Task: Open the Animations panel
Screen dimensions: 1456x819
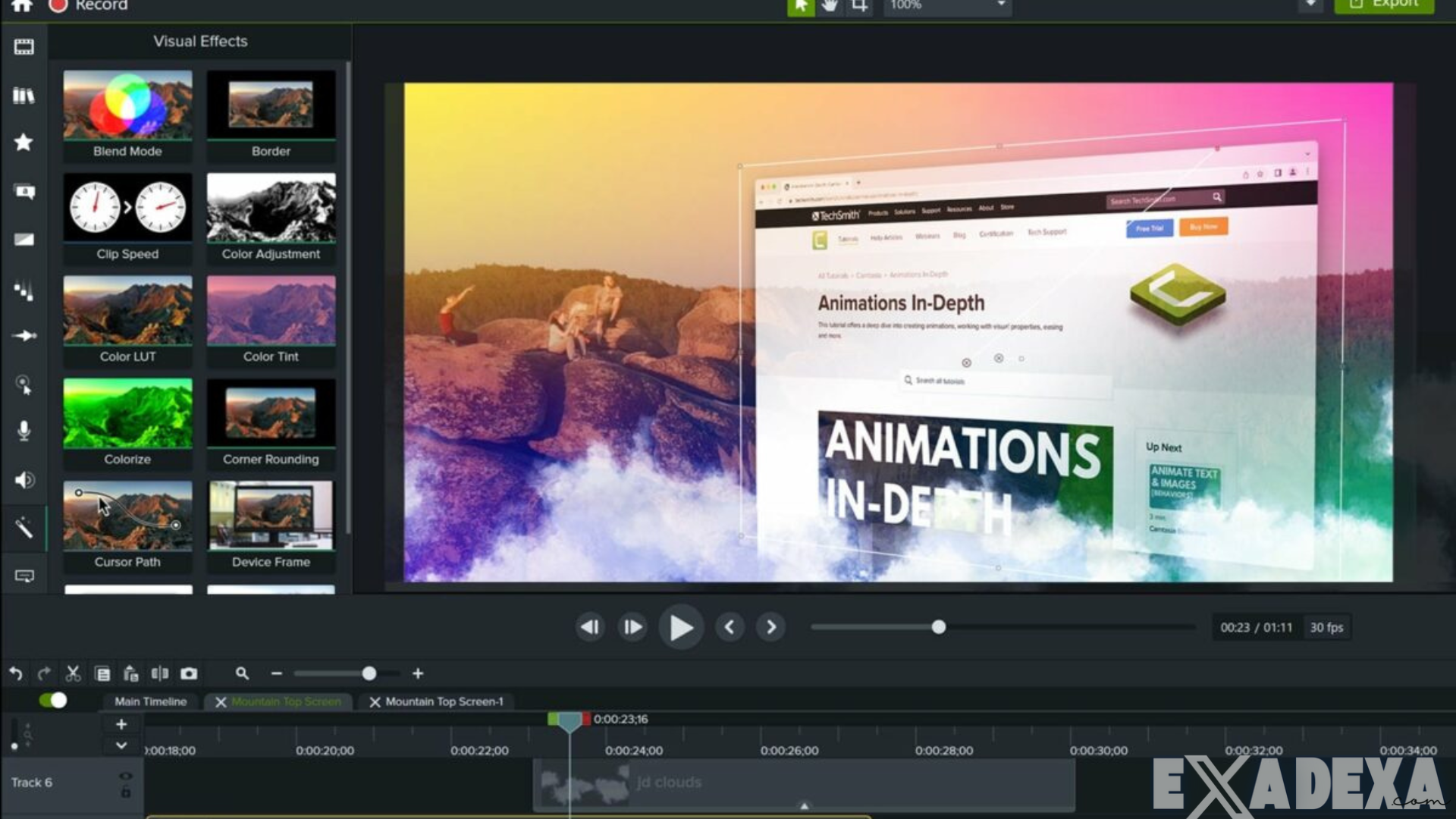Action: point(24,336)
